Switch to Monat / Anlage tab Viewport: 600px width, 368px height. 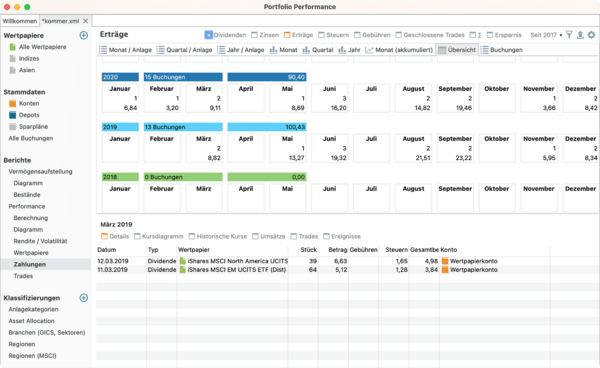(x=125, y=50)
